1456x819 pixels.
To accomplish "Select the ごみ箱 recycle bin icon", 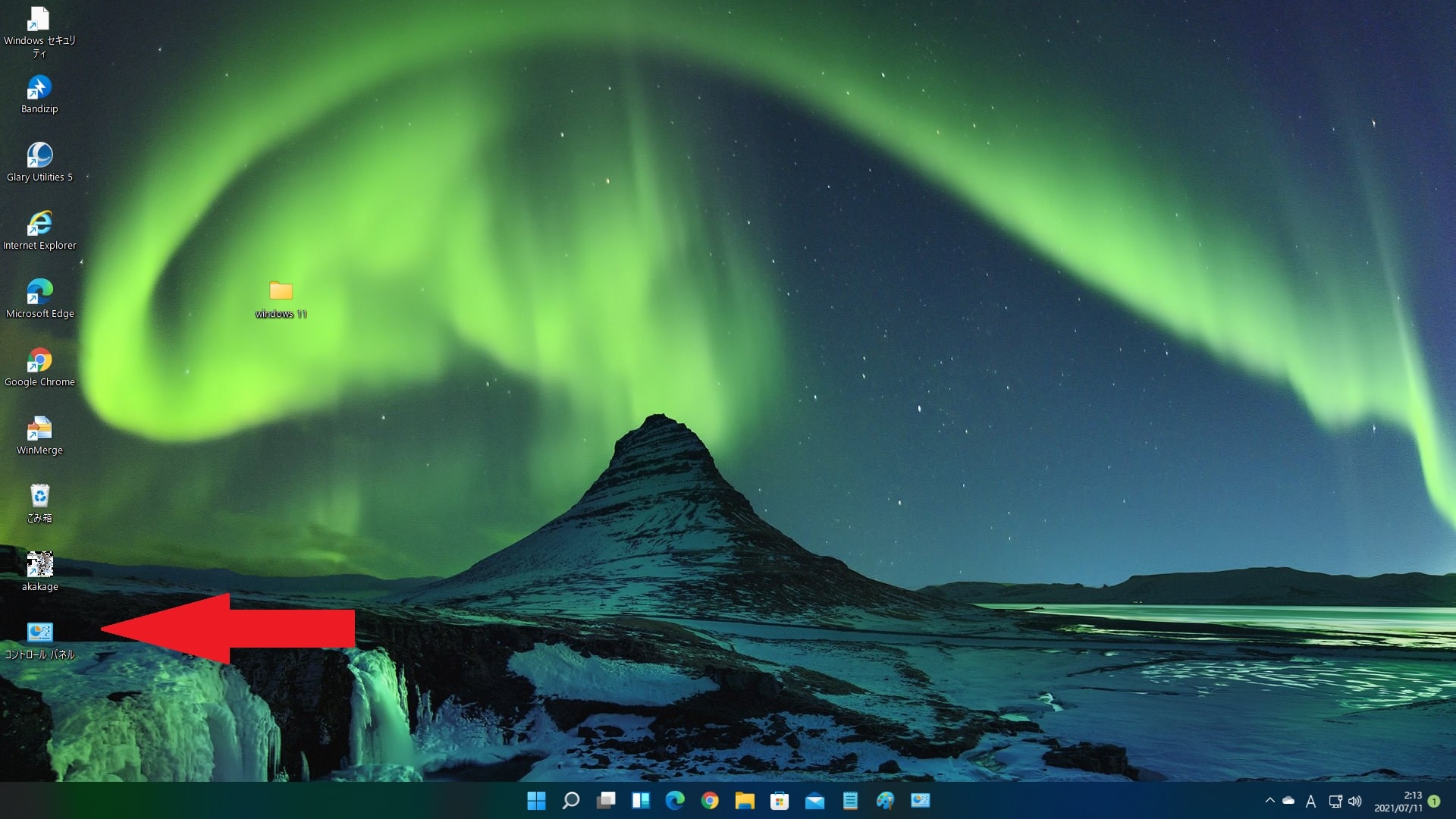I will coord(39,504).
